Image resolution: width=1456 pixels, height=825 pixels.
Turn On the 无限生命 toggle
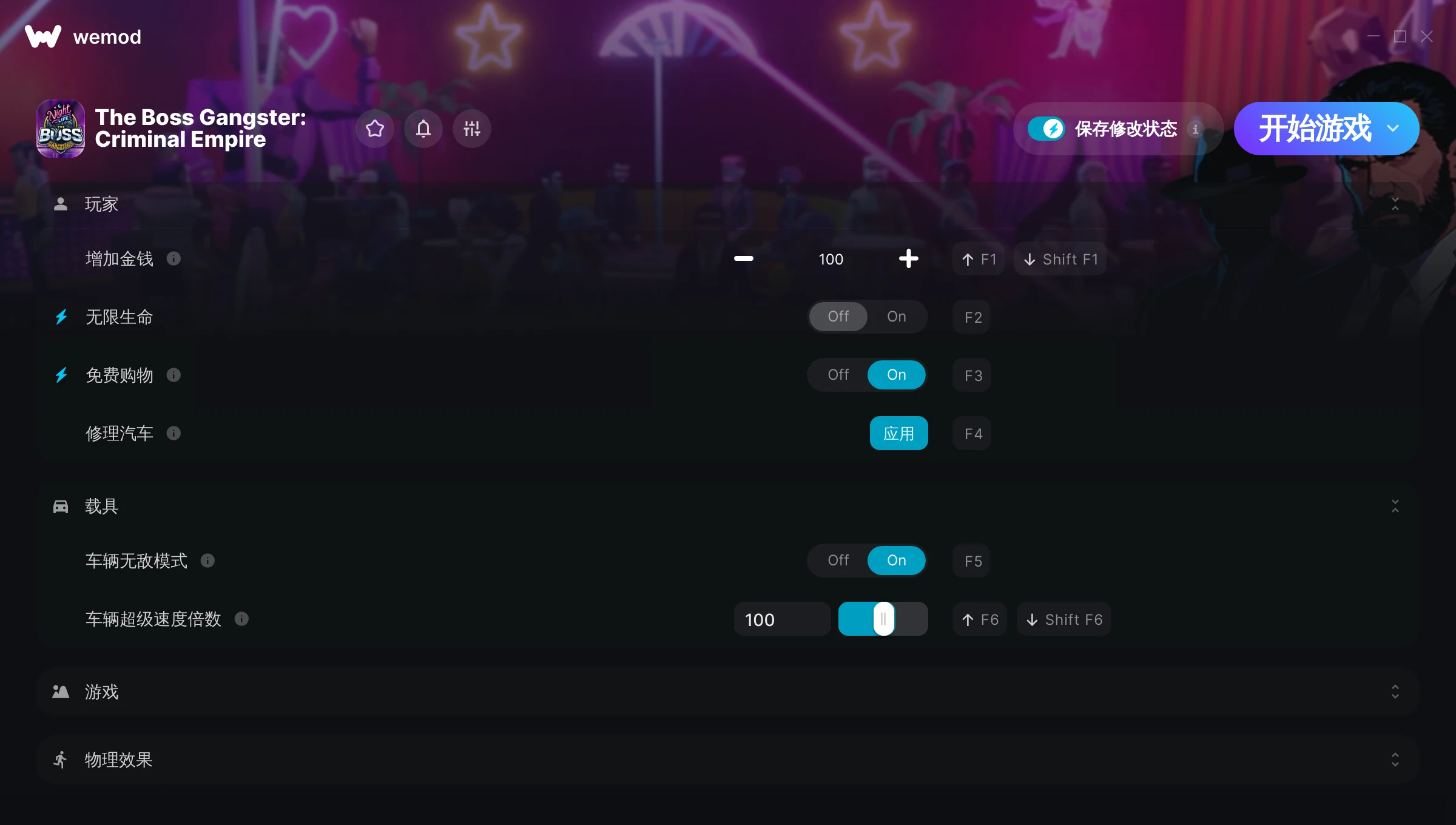coord(897,317)
